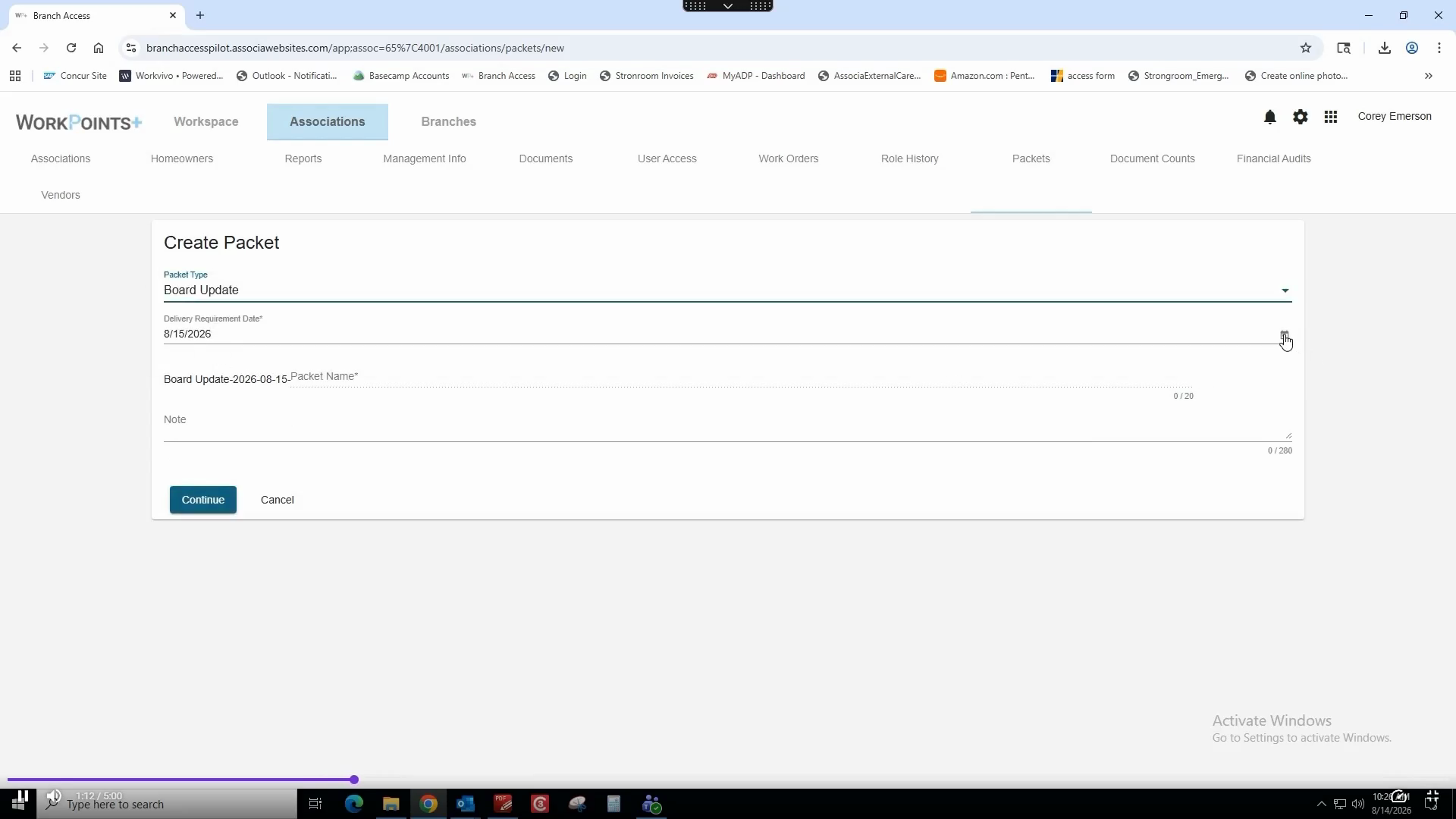Expand the Packet Type dropdown
This screenshot has height=819, width=1456.
click(x=727, y=290)
